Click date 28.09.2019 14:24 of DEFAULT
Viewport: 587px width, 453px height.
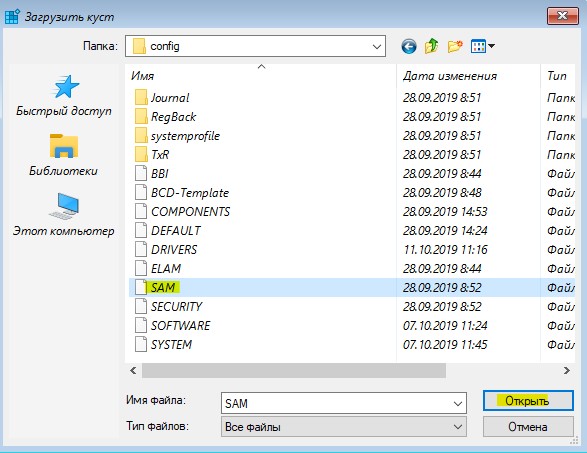(x=445, y=231)
